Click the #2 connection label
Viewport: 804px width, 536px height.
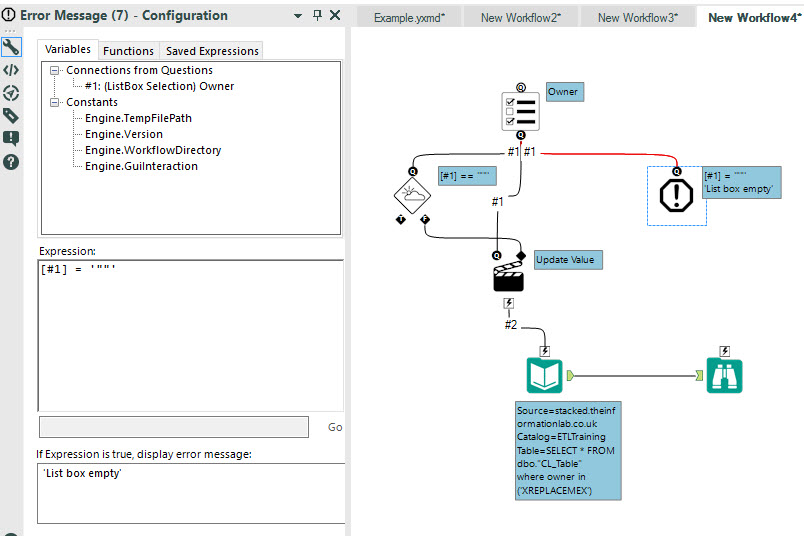511,325
